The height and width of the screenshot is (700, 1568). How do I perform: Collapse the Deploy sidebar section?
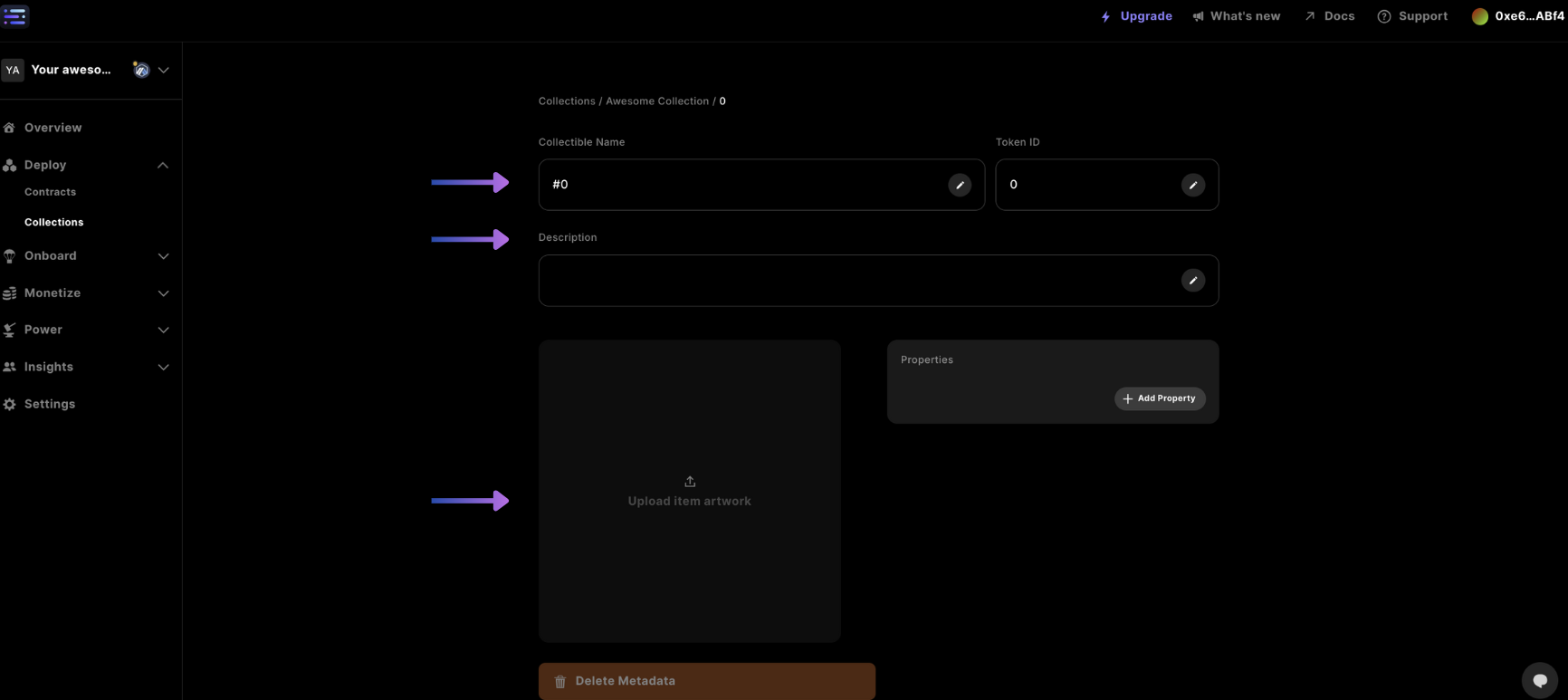[x=163, y=165]
